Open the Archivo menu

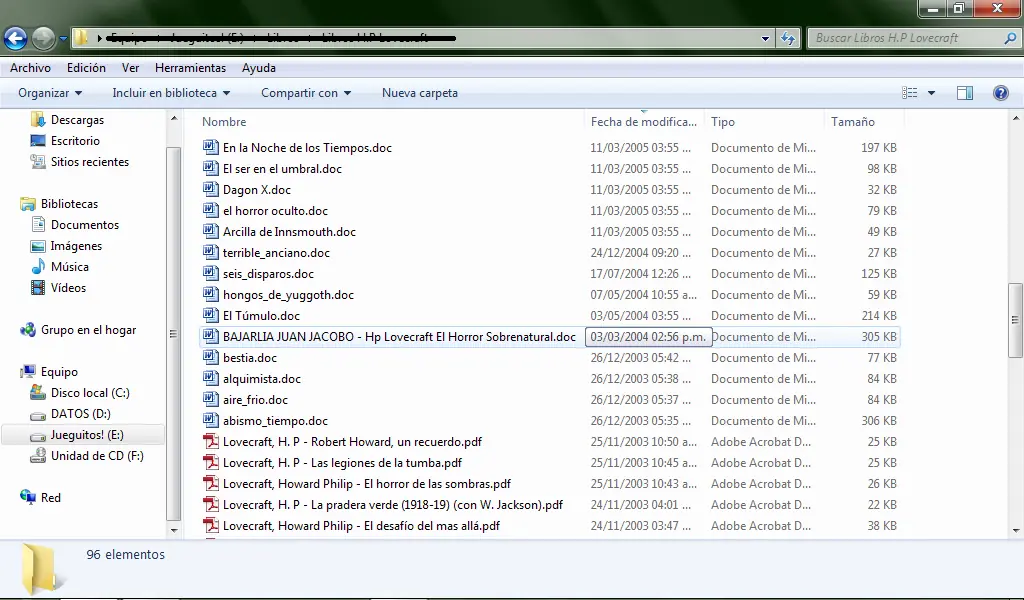[30, 68]
